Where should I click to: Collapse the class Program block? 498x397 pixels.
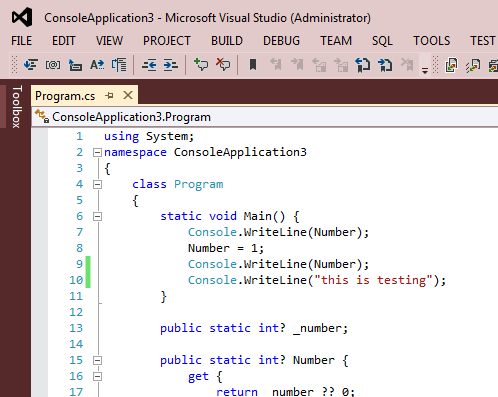pos(97,184)
